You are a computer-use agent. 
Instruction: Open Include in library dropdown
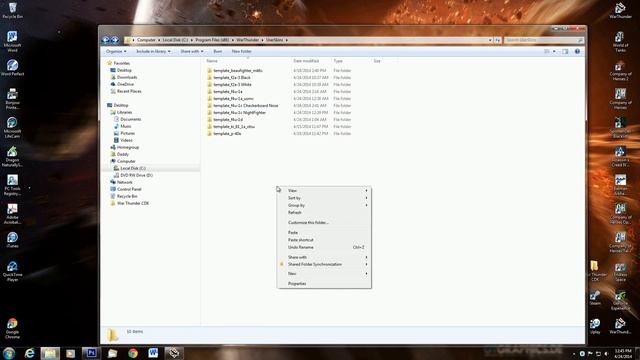click(153, 51)
